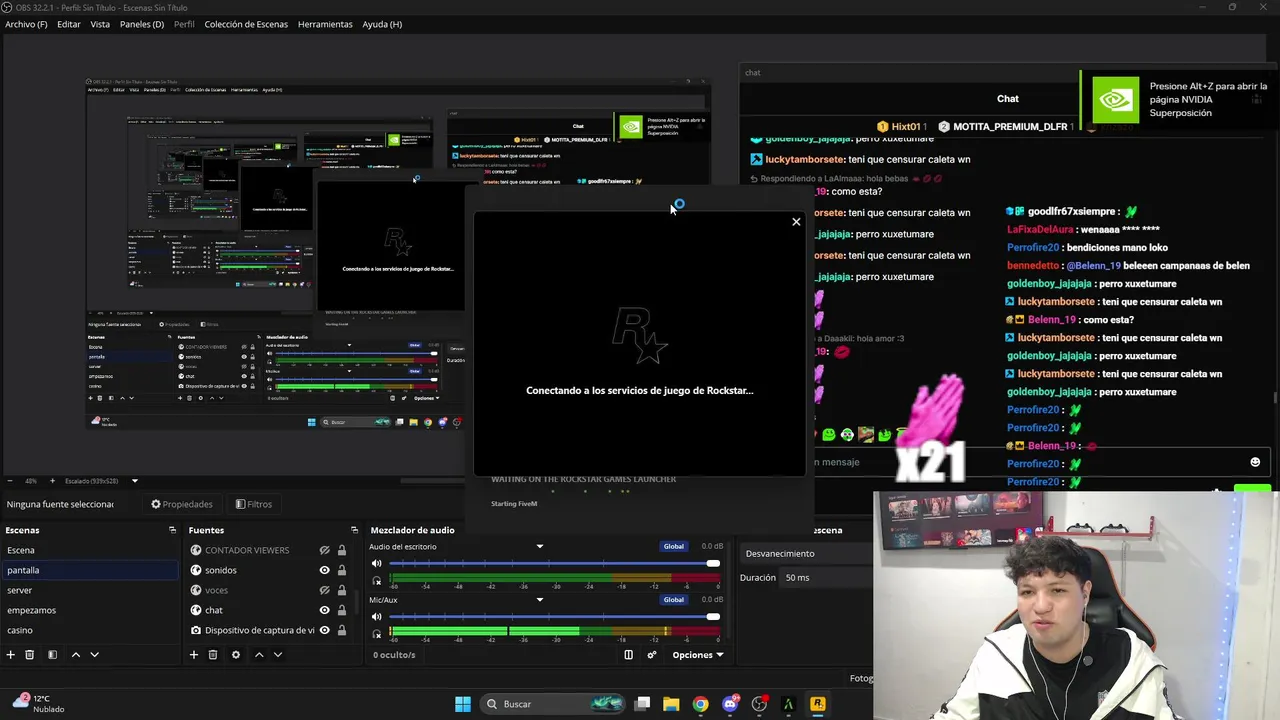Toggle monitoring headphone icon for Mic/Aux
This screenshot has width=1280, height=720.
point(377,633)
